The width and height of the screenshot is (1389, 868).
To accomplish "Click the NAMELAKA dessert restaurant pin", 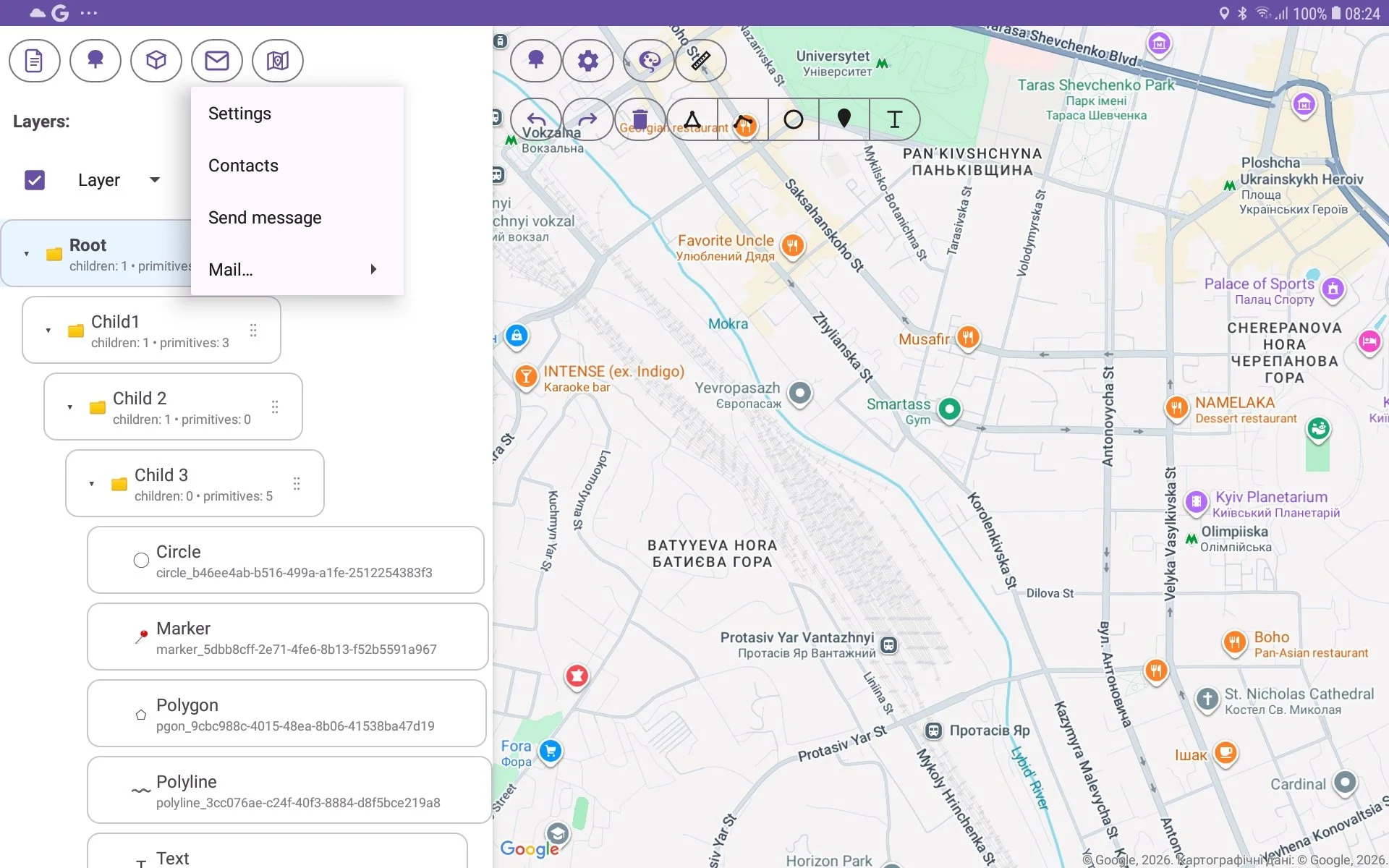I will tap(1177, 408).
